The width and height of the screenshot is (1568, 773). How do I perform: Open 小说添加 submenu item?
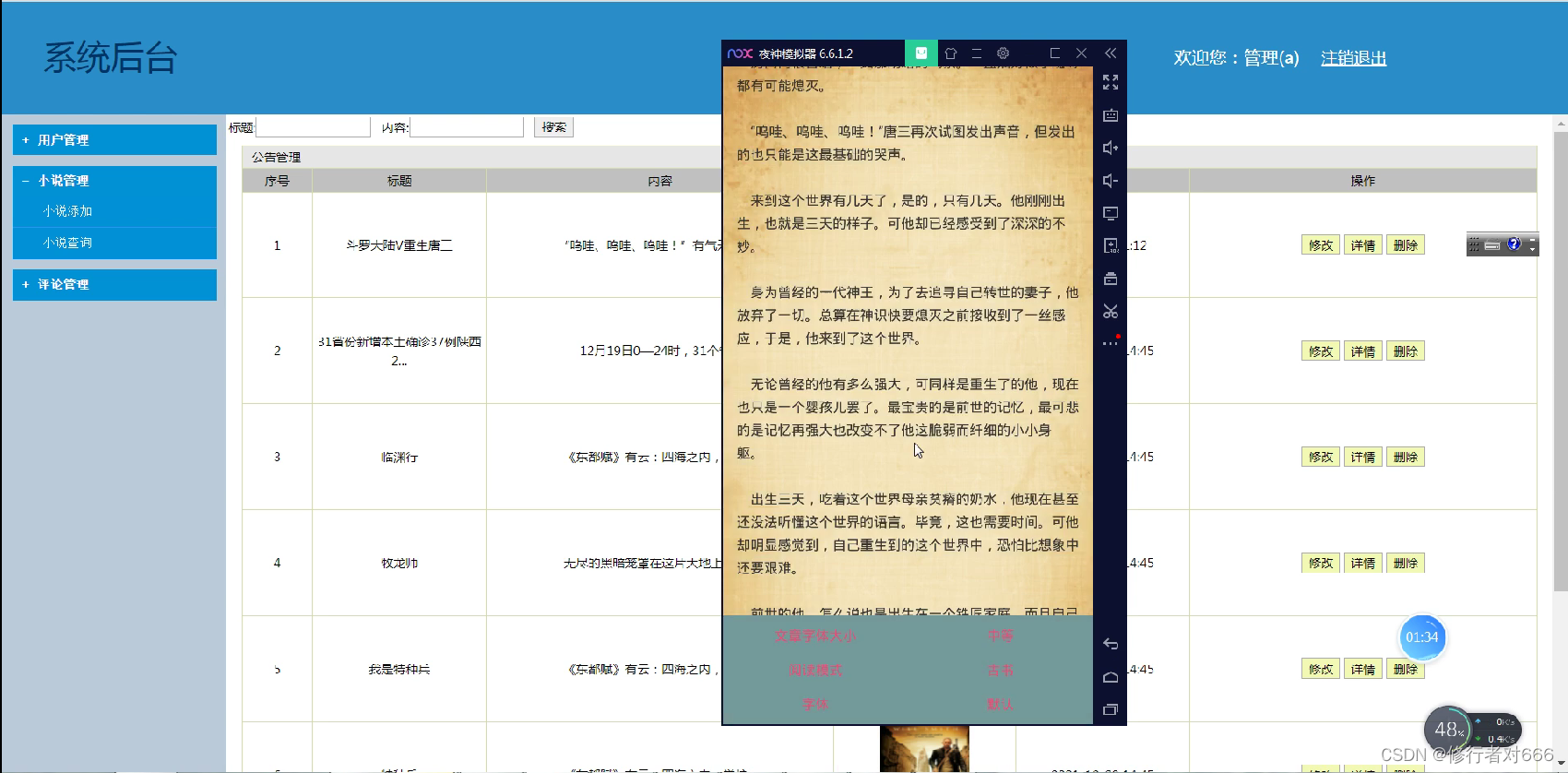[x=67, y=211]
